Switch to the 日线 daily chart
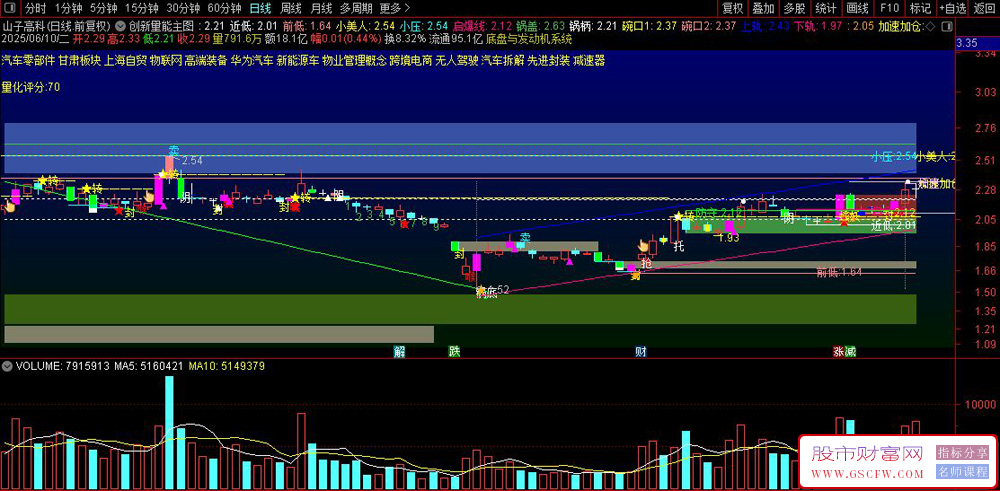 (260, 8)
